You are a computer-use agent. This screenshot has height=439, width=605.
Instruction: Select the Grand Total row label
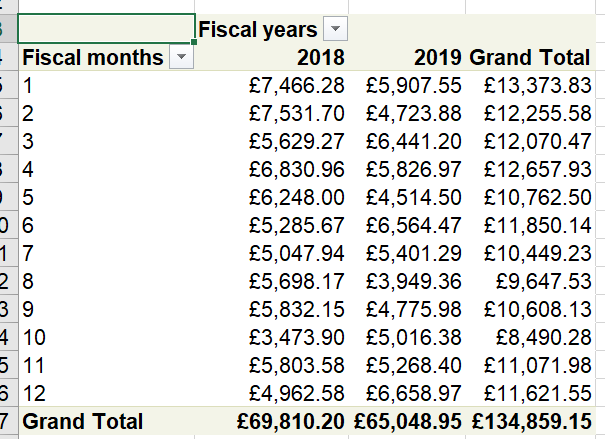tap(83, 421)
